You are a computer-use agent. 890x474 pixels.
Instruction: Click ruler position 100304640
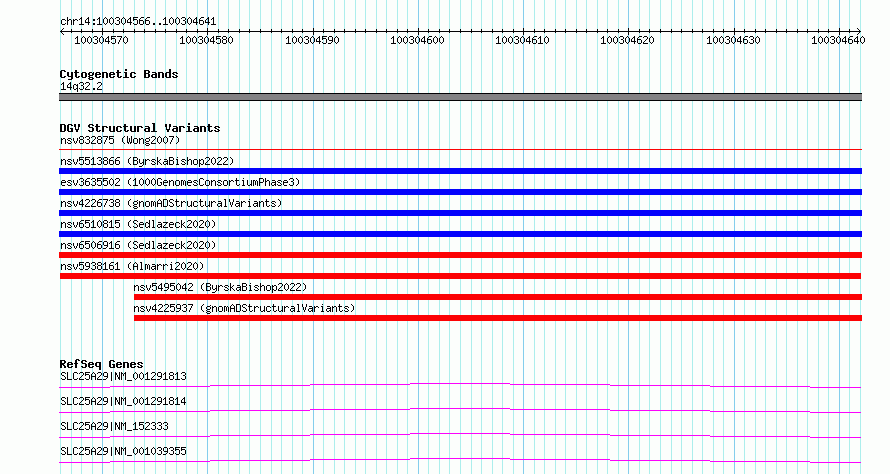[838, 40]
